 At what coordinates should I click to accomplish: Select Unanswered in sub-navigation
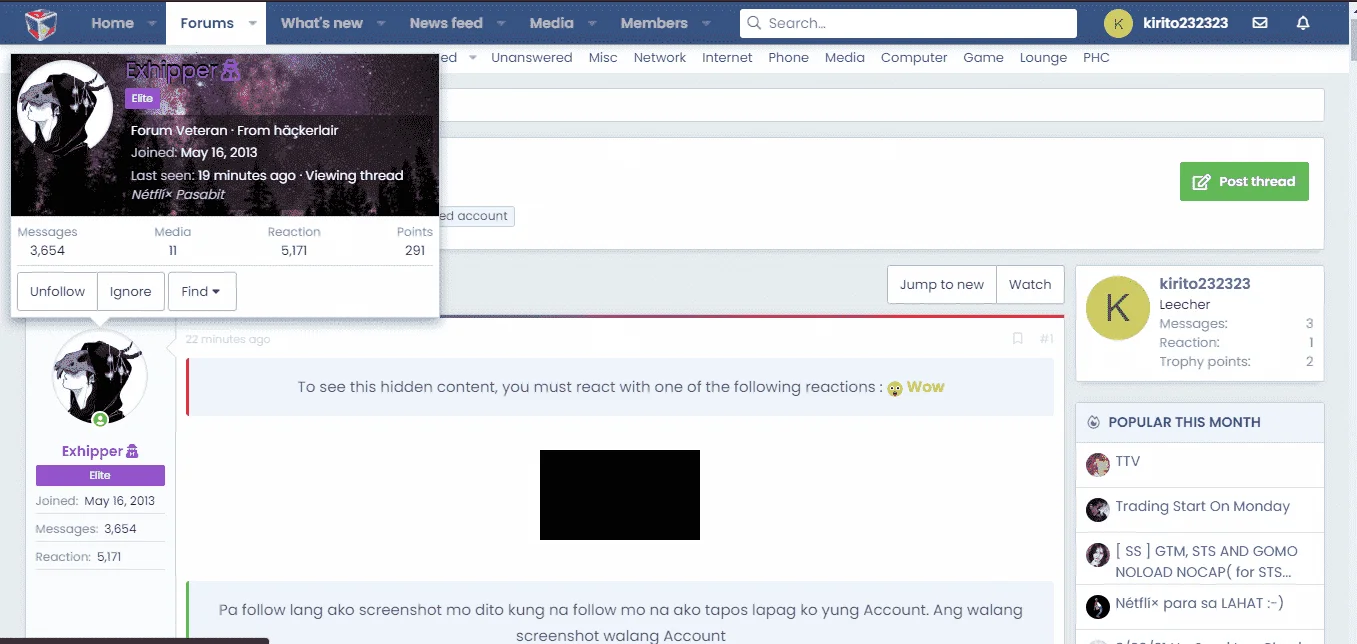coord(532,58)
